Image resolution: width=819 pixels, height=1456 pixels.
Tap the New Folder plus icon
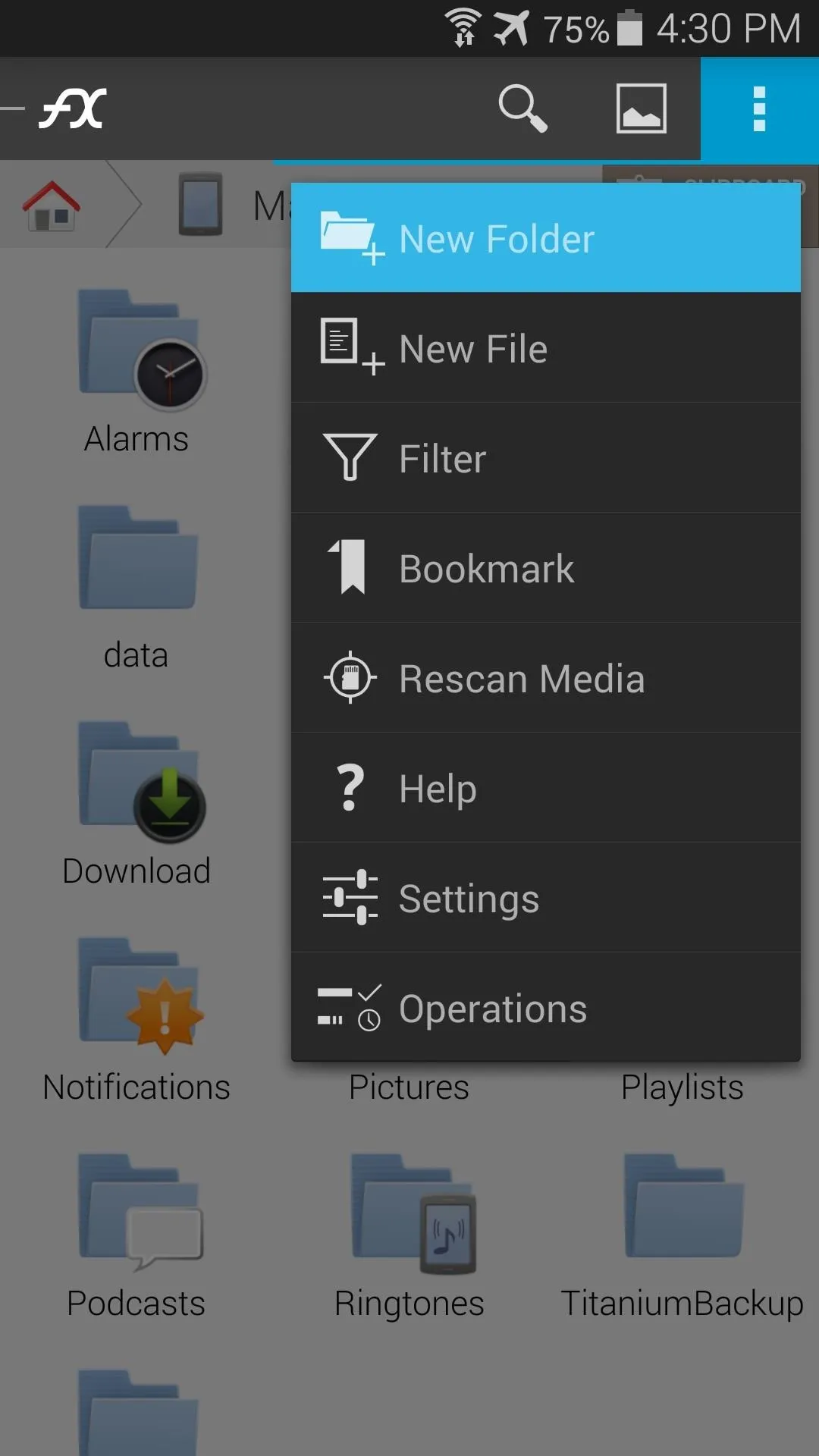352,238
